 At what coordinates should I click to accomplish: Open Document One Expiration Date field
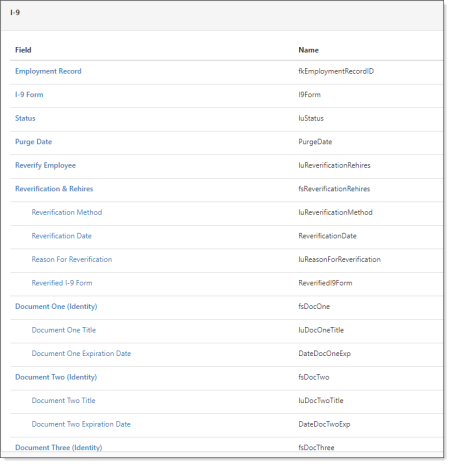[x=81, y=353]
